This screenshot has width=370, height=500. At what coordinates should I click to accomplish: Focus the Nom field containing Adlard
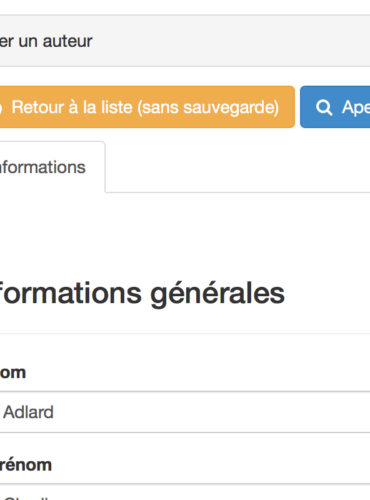click(x=185, y=412)
